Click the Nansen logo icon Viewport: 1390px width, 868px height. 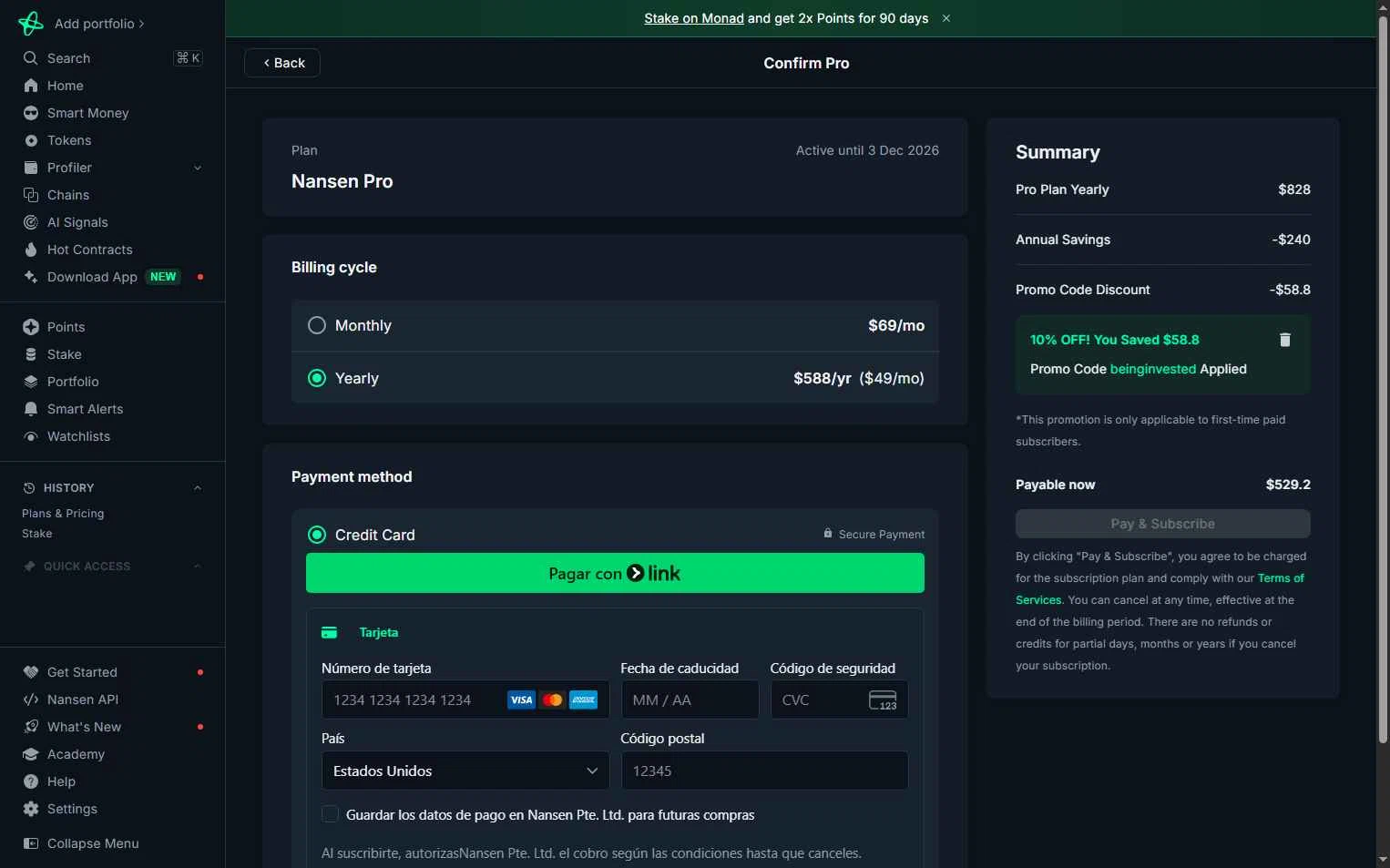pyautogui.click(x=31, y=24)
